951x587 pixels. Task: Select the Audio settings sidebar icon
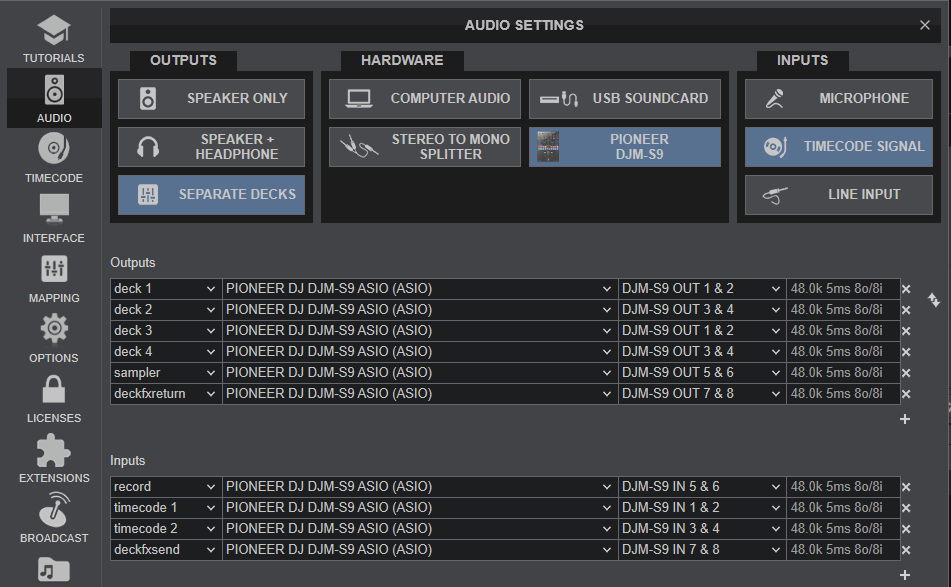coord(54,98)
